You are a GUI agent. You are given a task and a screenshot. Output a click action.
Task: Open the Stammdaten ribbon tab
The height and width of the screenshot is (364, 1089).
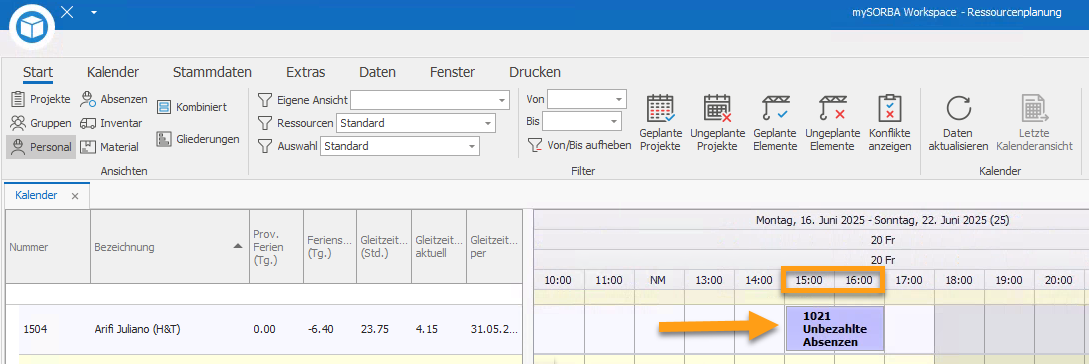[x=213, y=72]
